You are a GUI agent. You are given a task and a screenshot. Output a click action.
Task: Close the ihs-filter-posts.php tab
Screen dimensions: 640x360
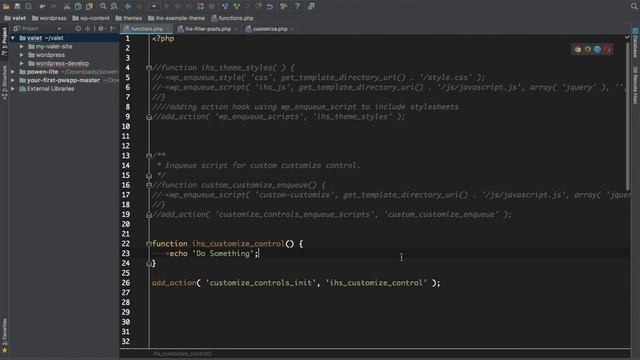236,29
